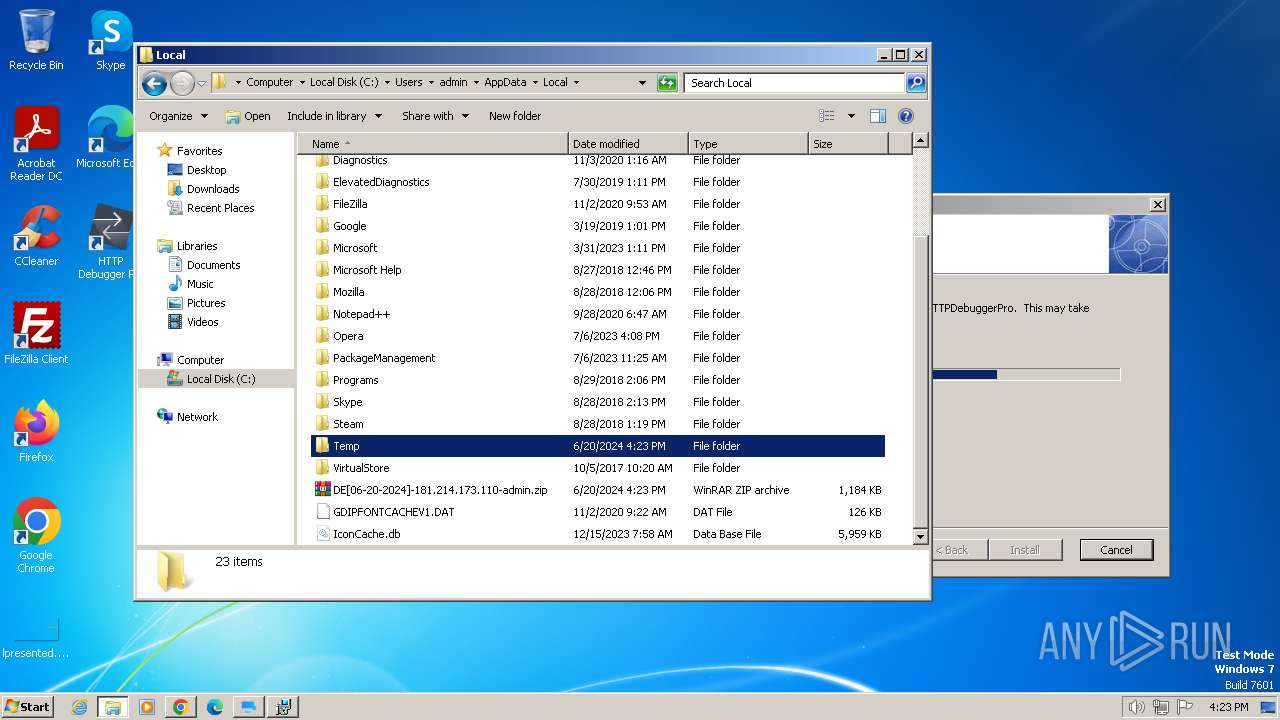Click the Local Disk (C:) breadcrumb

click(x=344, y=83)
